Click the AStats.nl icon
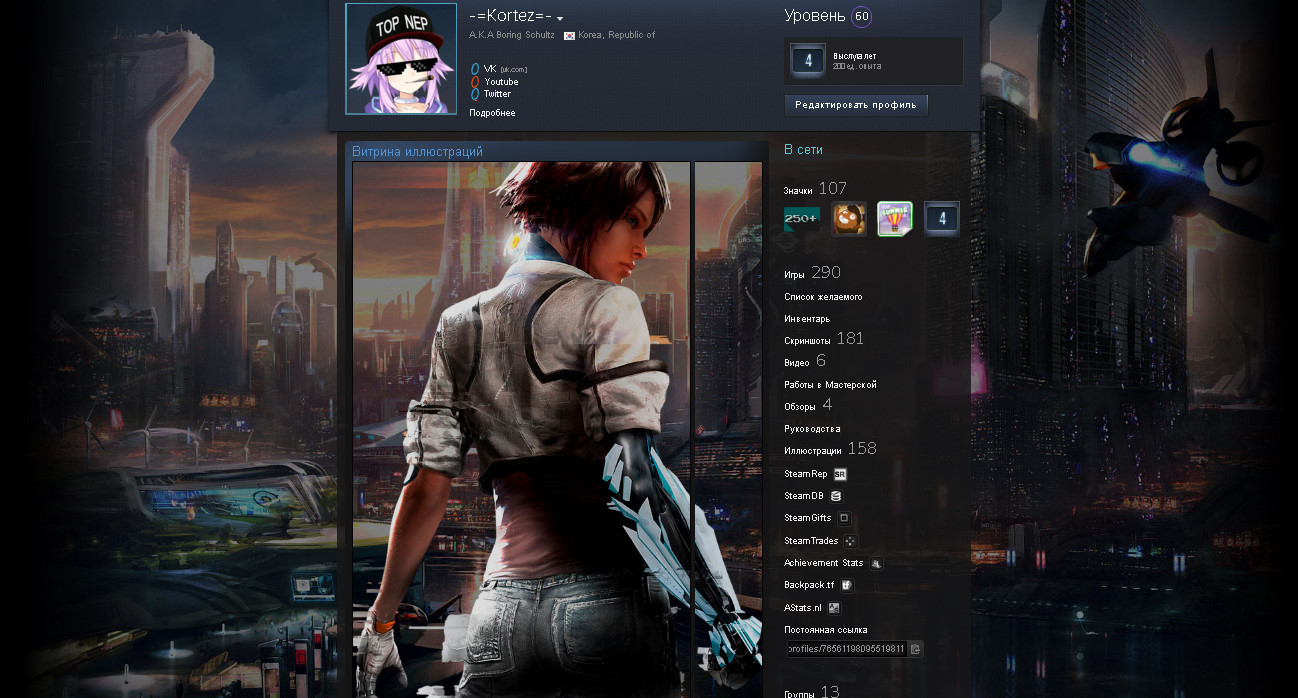The height and width of the screenshot is (698, 1298). 834,607
